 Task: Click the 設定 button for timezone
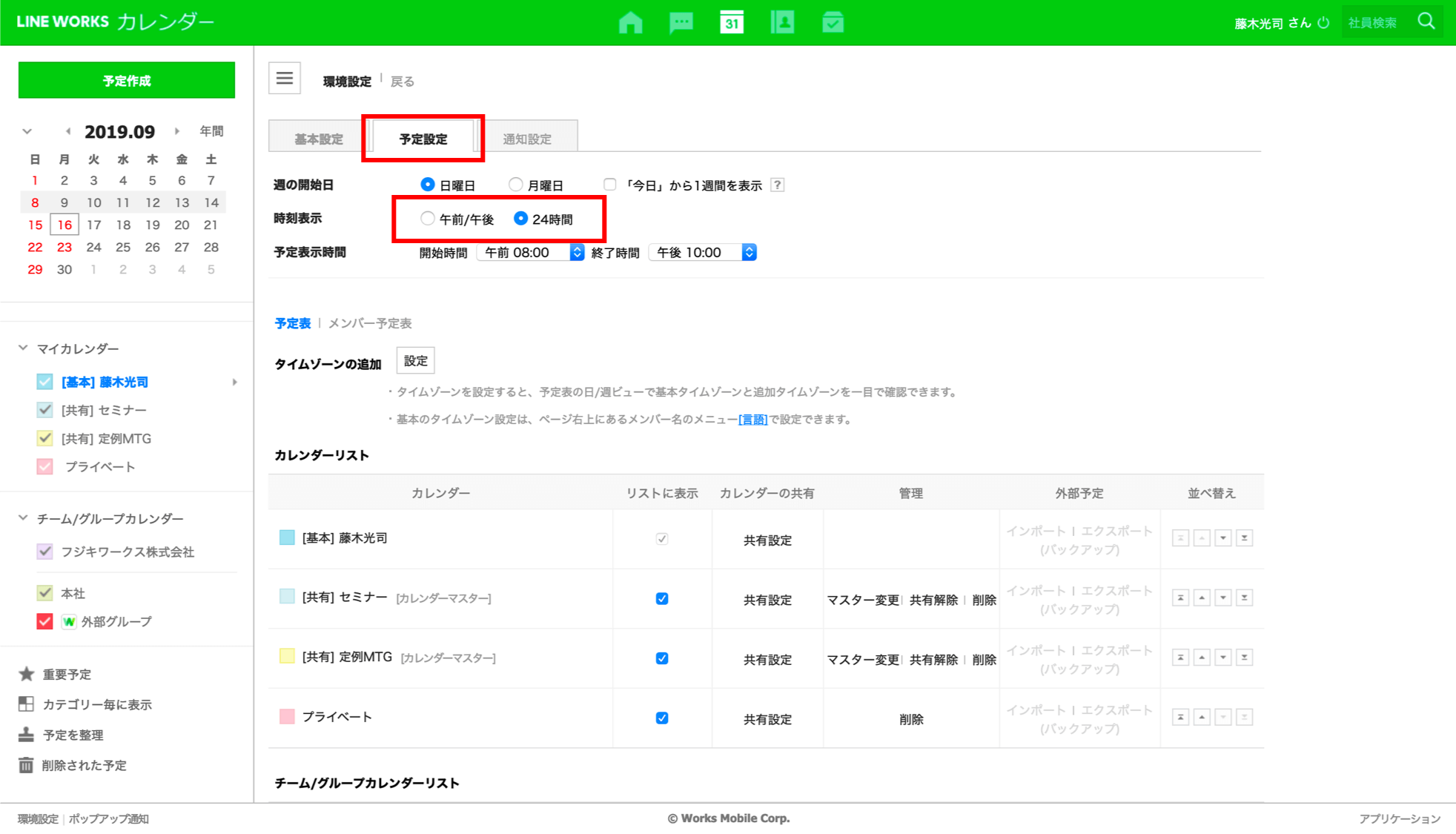pyautogui.click(x=415, y=361)
